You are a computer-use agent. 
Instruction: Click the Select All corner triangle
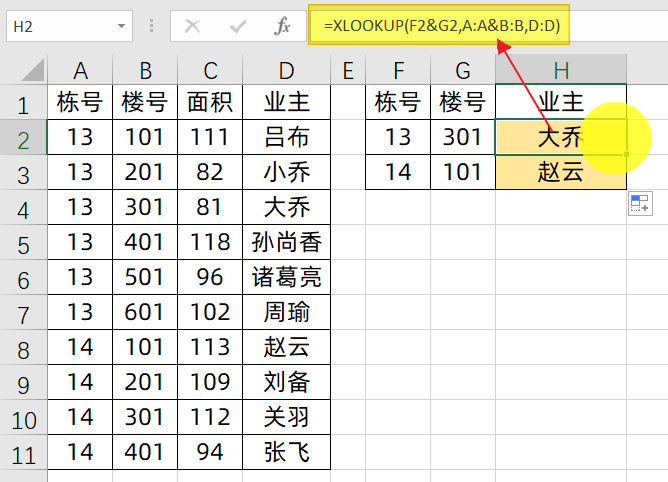point(33,70)
